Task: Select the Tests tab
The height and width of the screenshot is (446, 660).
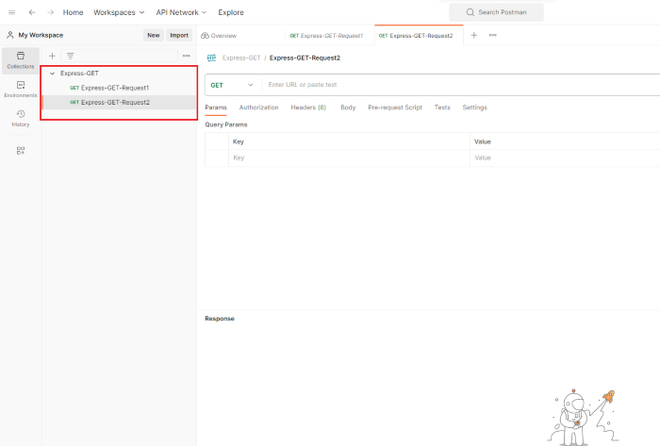Action: pos(442,108)
